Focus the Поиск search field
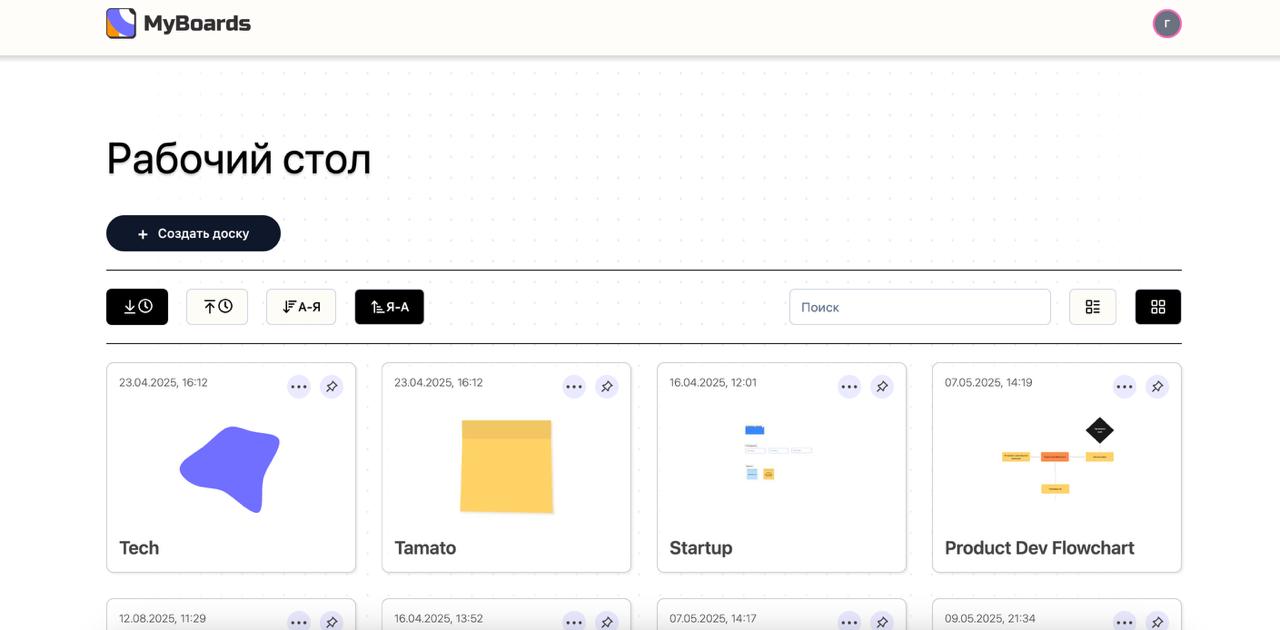The height and width of the screenshot is (630, 1280). 919,307
